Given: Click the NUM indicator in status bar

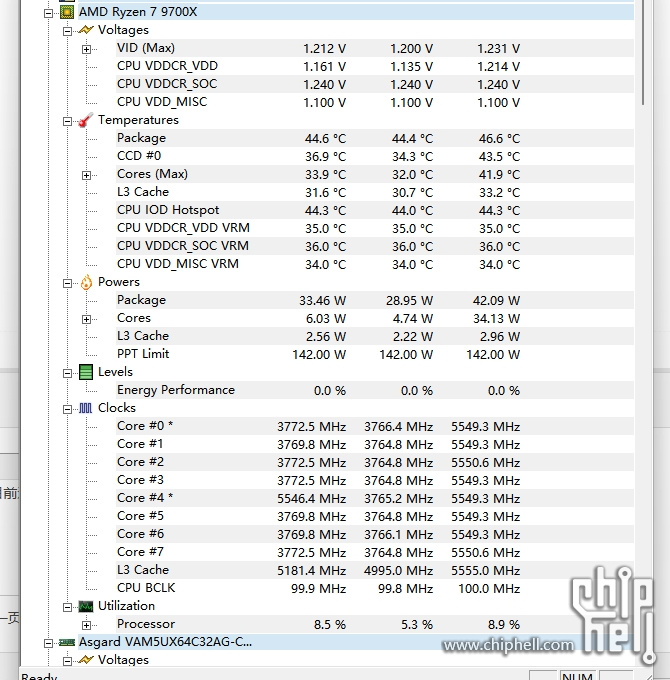Looking at the screenshot, I should click(578, 676).
